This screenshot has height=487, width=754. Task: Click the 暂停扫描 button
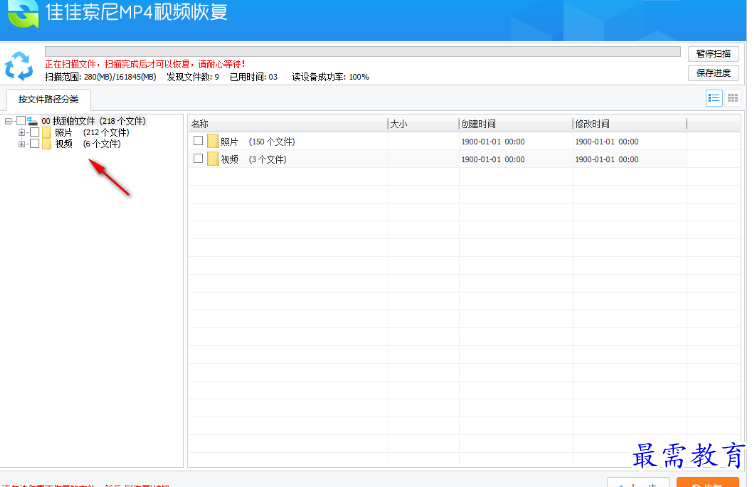coord(714,54)
